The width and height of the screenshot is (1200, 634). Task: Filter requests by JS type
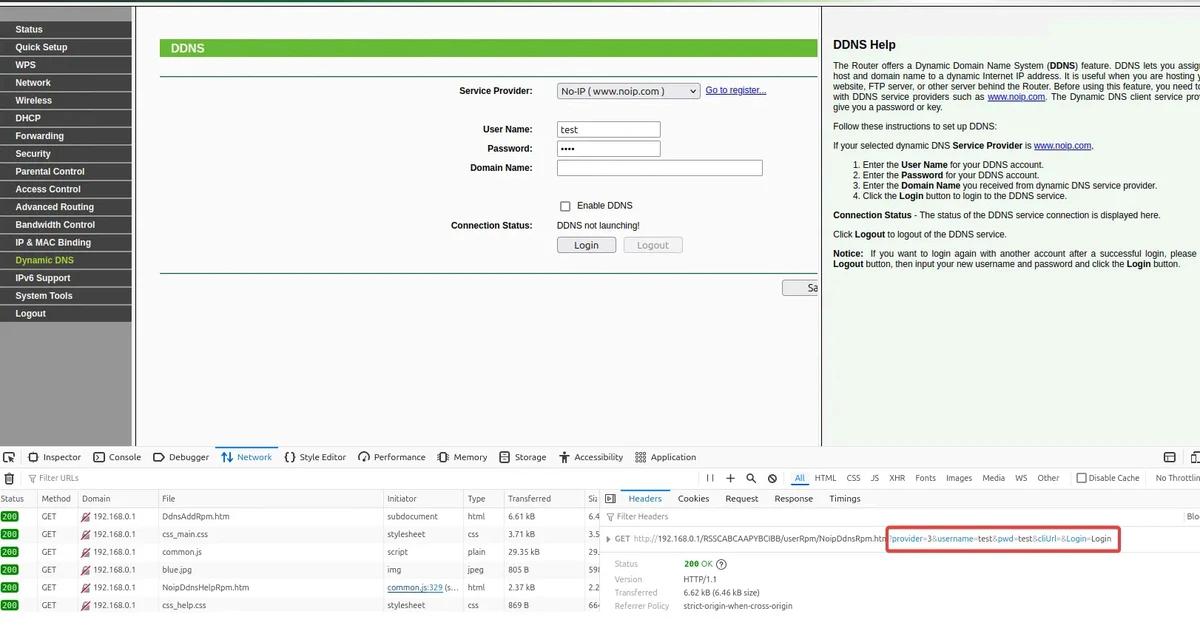875,478
